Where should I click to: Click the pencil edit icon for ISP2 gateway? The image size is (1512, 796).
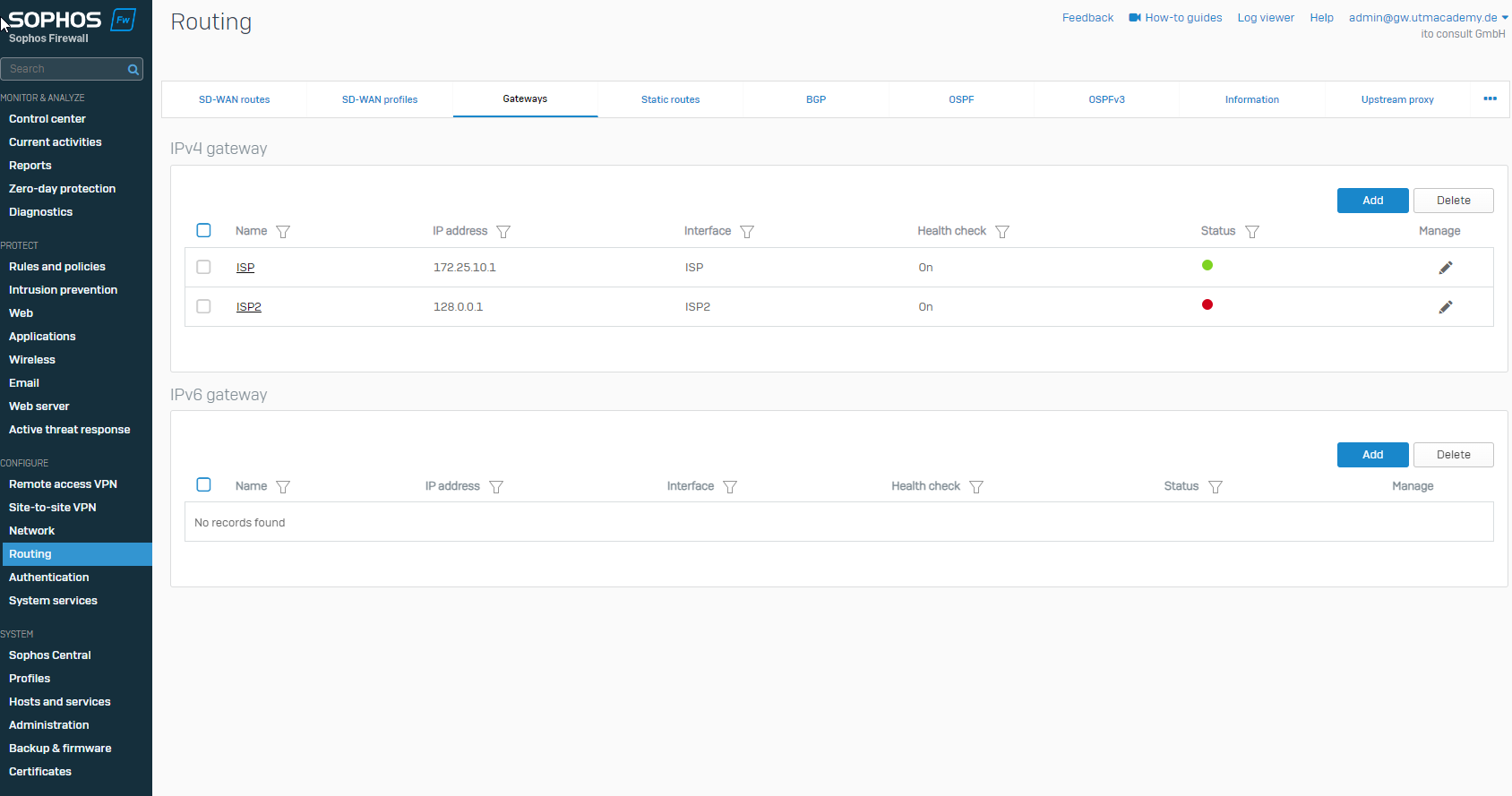[1445, 307]
